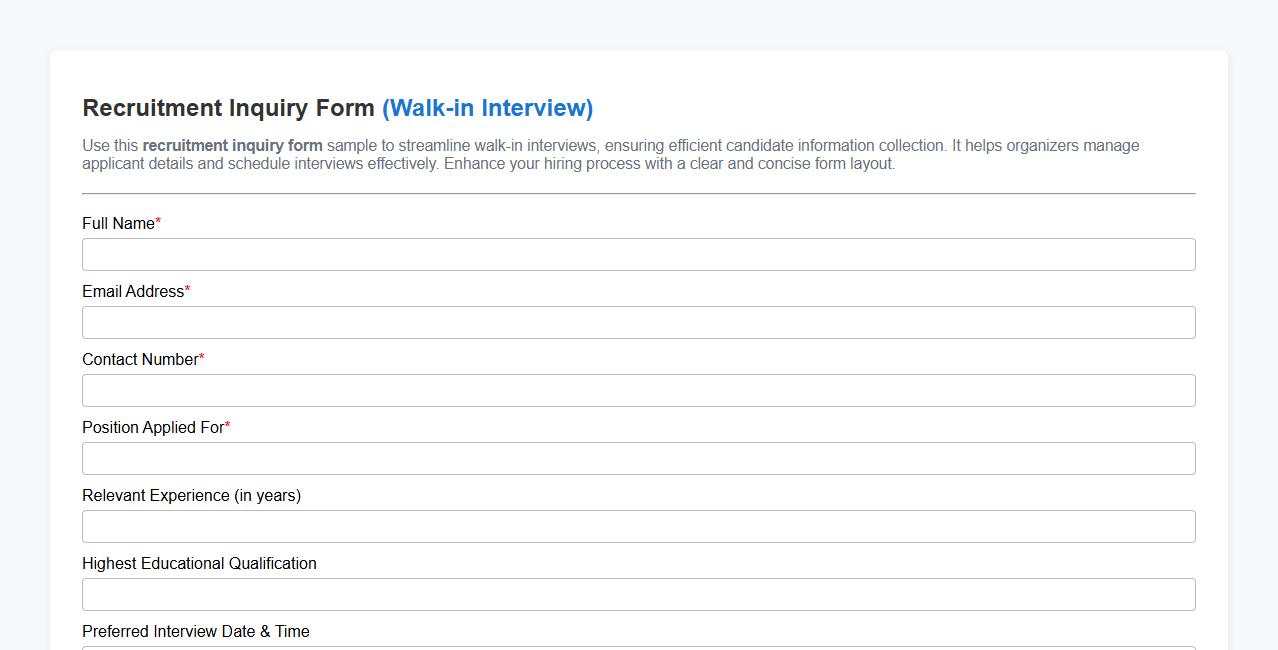The width and height of the screenshot is (1278, 650).
Task: Click the asterisk next to Full Name
Action: 156,220
